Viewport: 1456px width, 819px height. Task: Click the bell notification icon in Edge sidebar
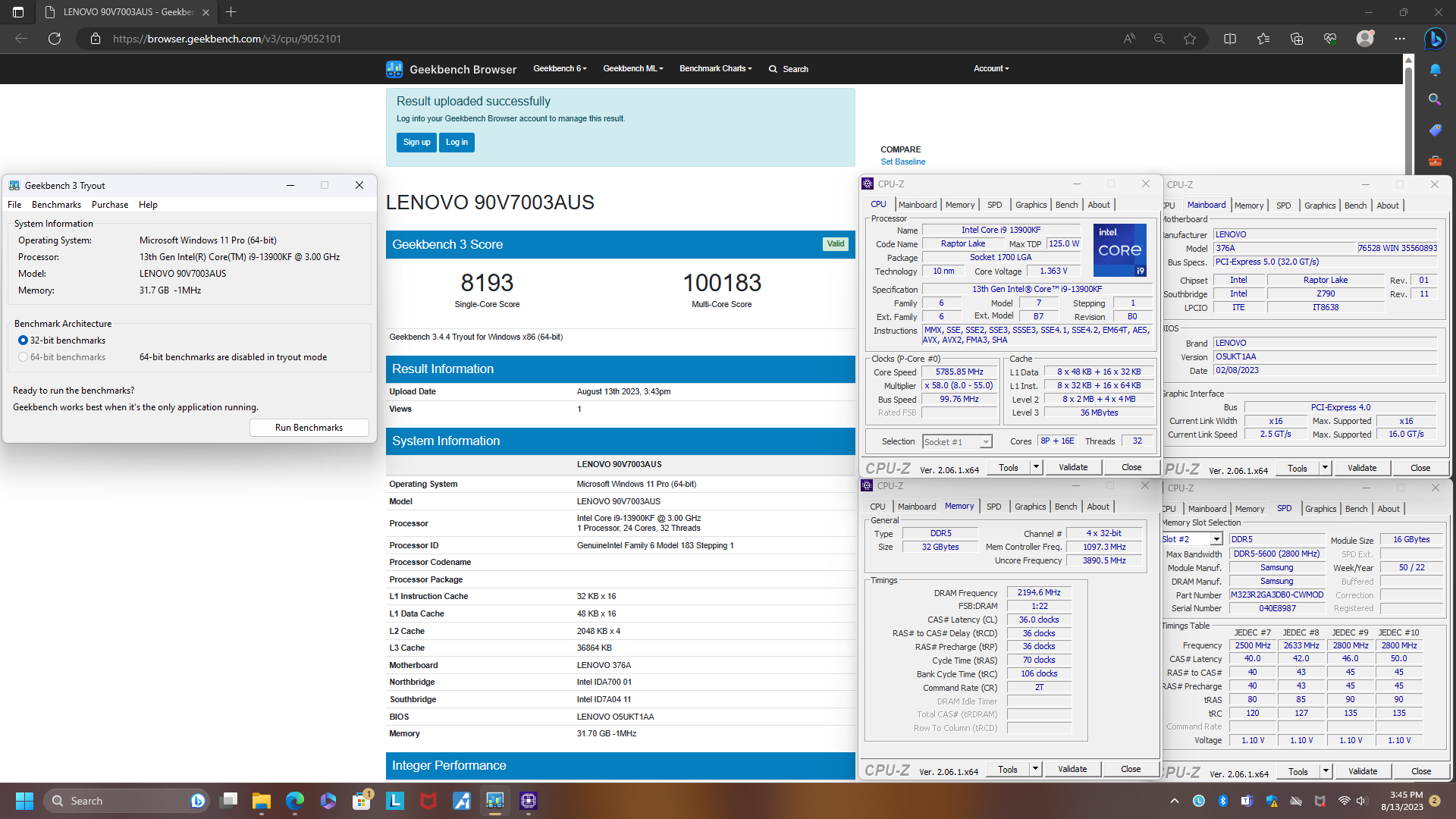pos(1435,70)
